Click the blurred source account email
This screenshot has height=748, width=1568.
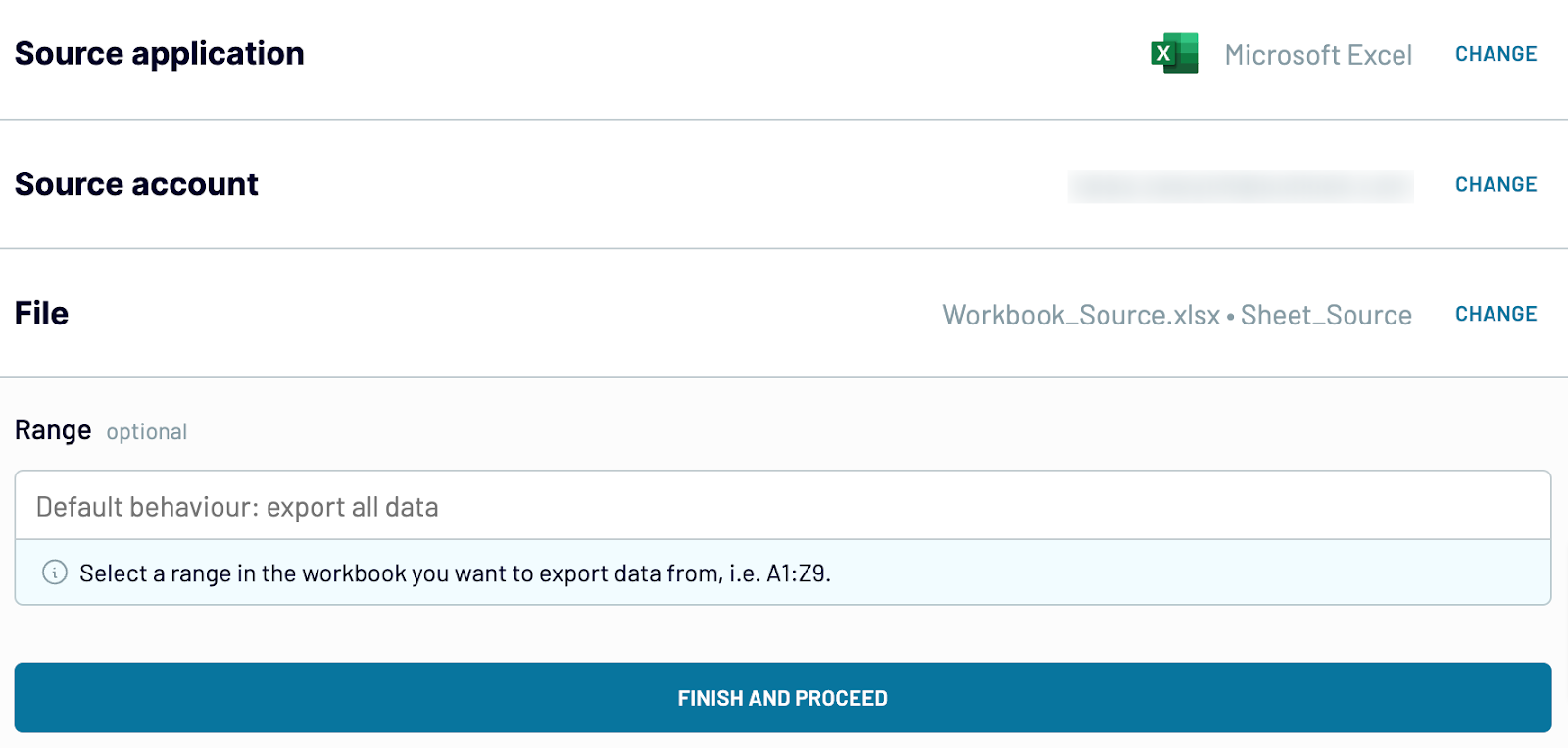1240,186
